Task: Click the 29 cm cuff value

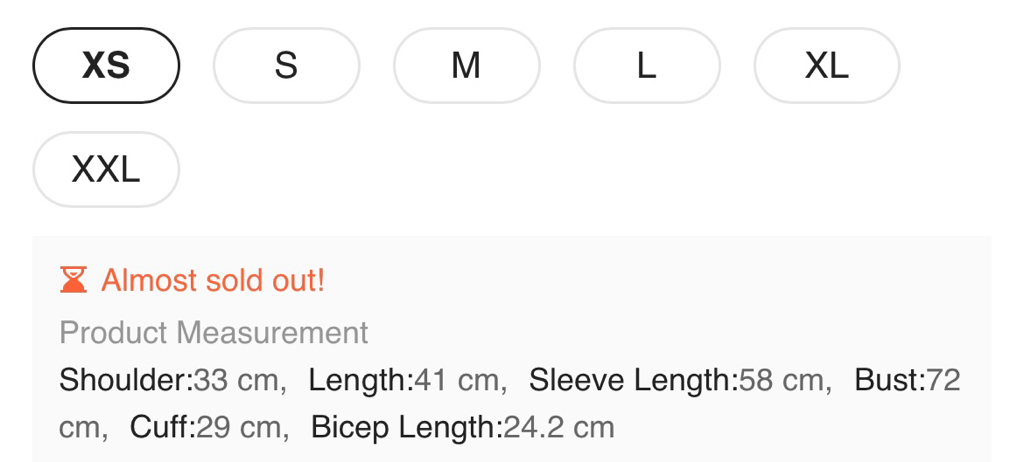Action: [x=239, y=428]
